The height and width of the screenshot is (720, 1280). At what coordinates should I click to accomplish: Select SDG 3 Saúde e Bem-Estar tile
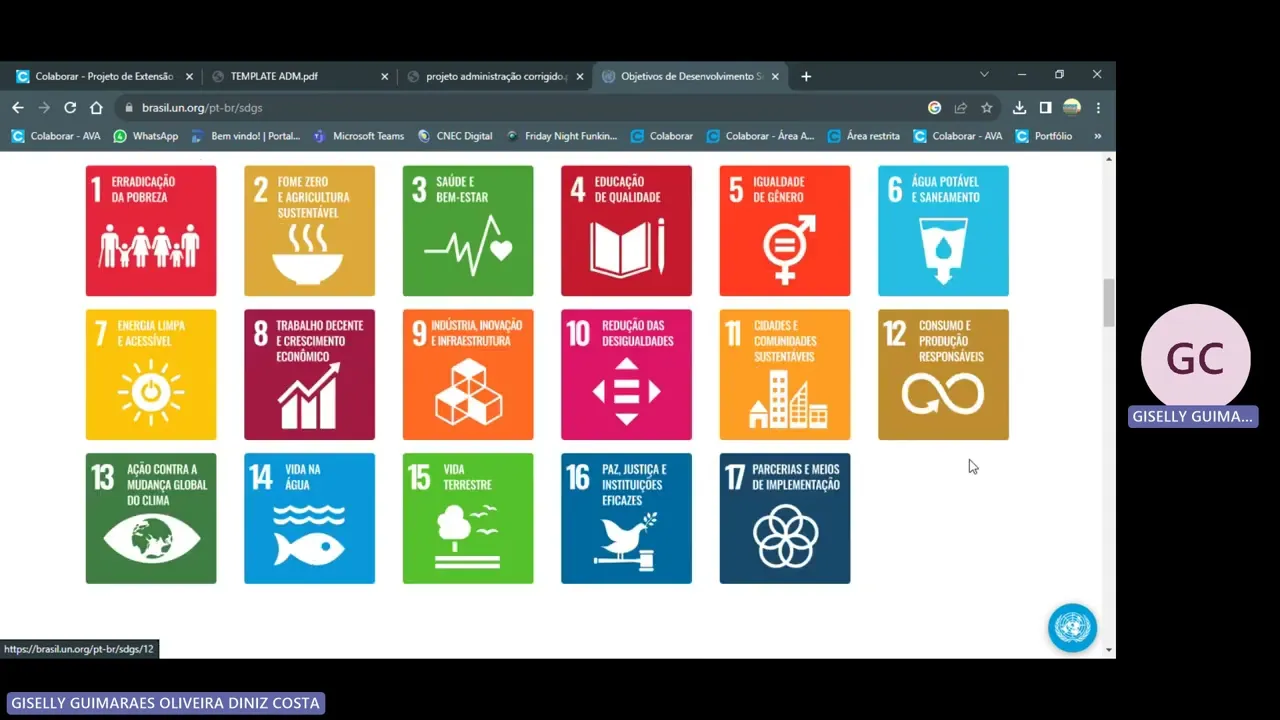468,231
